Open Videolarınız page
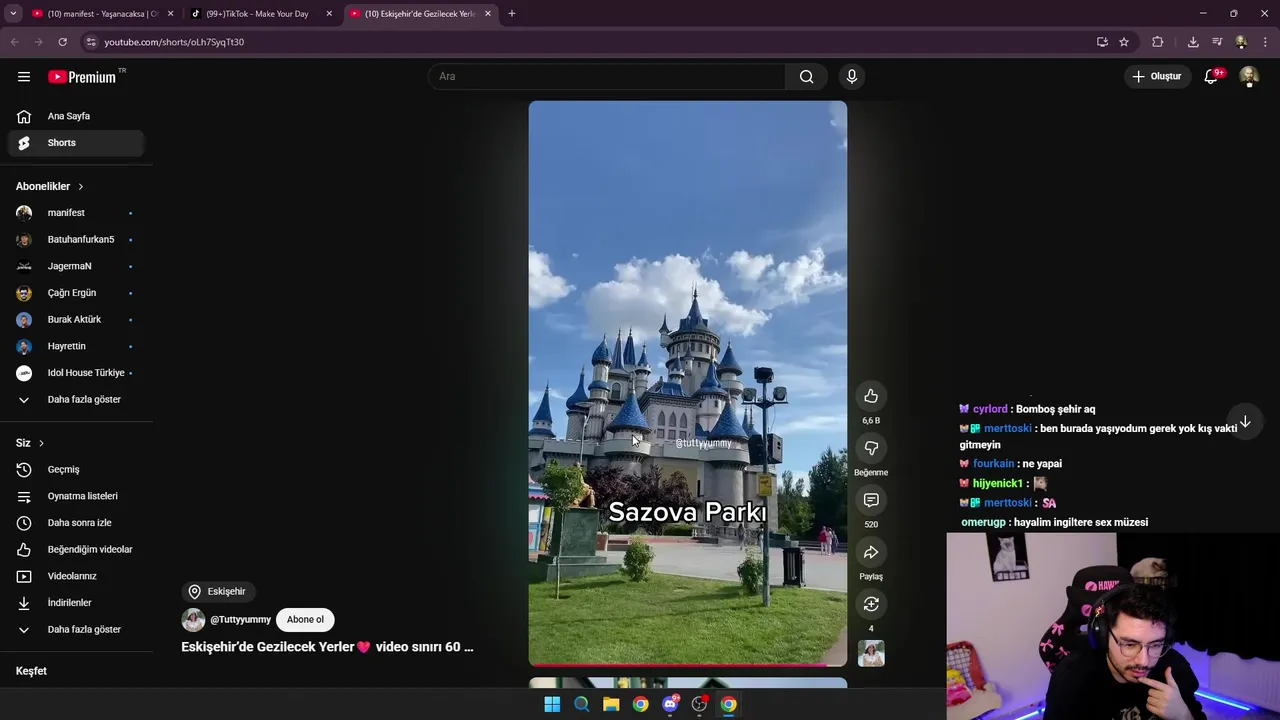The height and width of the screenshot is (720, 1280). point(76,576)
